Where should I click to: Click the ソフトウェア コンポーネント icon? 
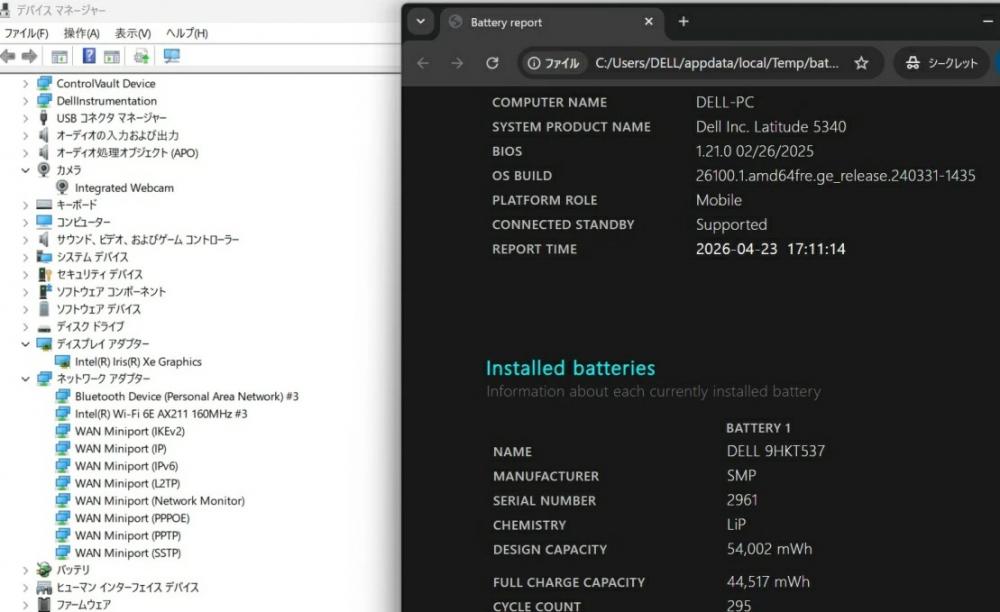click(44, 291)
